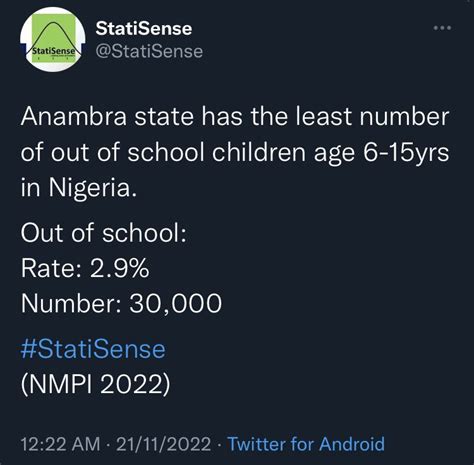The image size is (474, 465).
Task: Click the '(NMPI 2022)' source text
Action: 95,384
